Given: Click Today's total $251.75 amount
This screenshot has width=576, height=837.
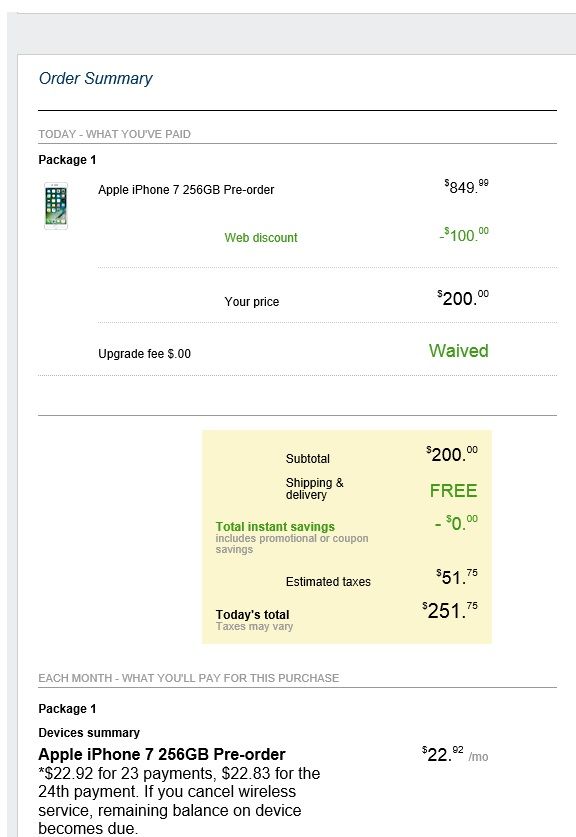Looking at the screenshot, I should click(x=449, y=610).
